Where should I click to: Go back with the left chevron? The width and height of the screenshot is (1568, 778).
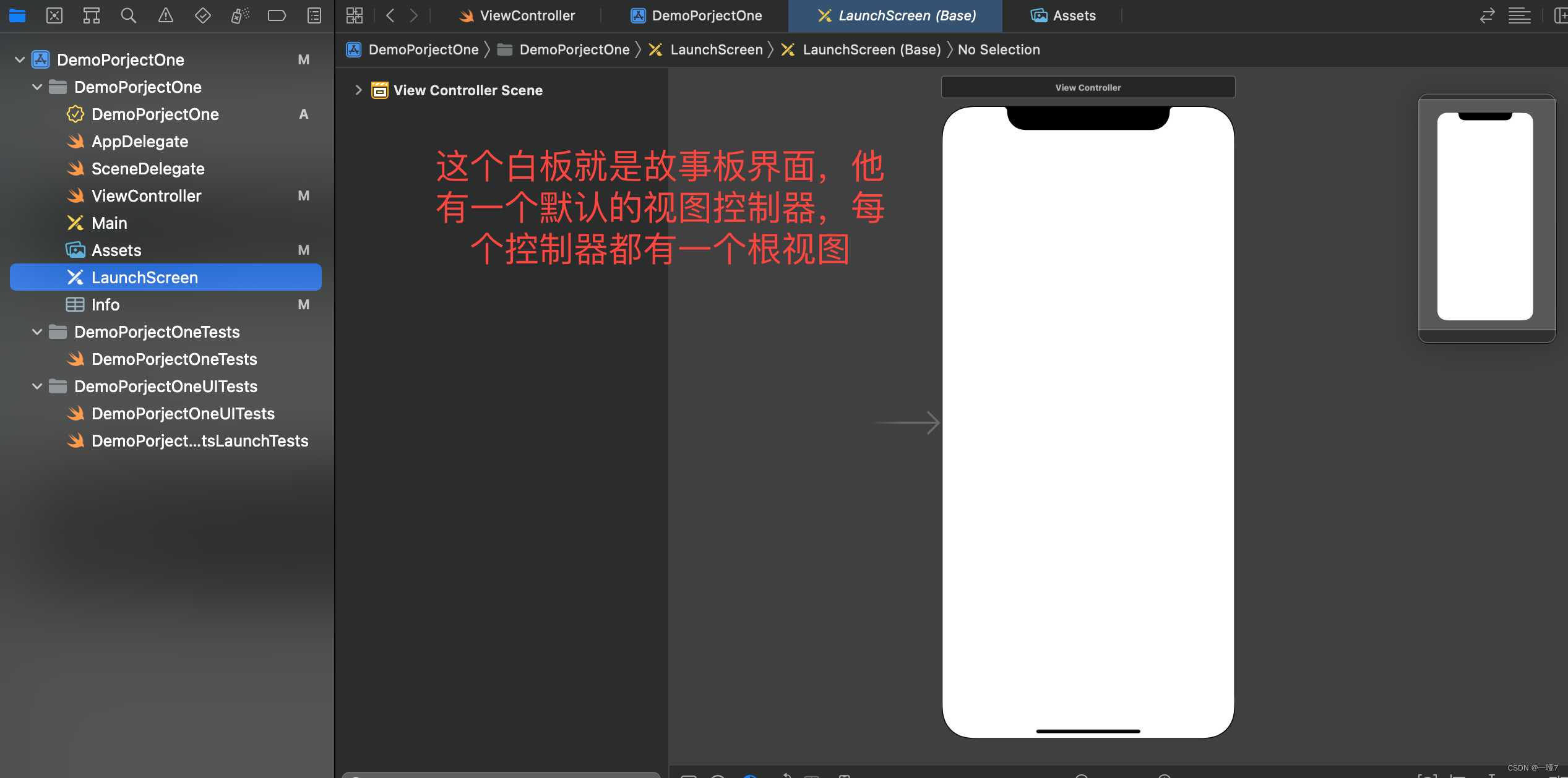(x=390, y=15)
